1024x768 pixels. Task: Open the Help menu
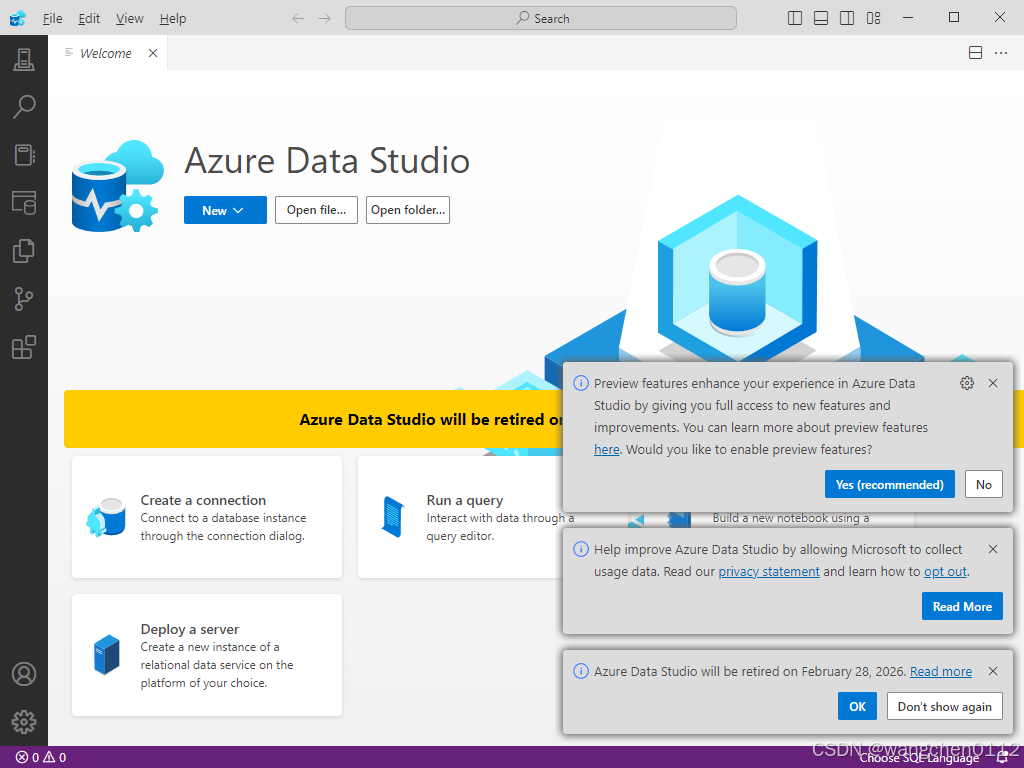pos(173,18)
